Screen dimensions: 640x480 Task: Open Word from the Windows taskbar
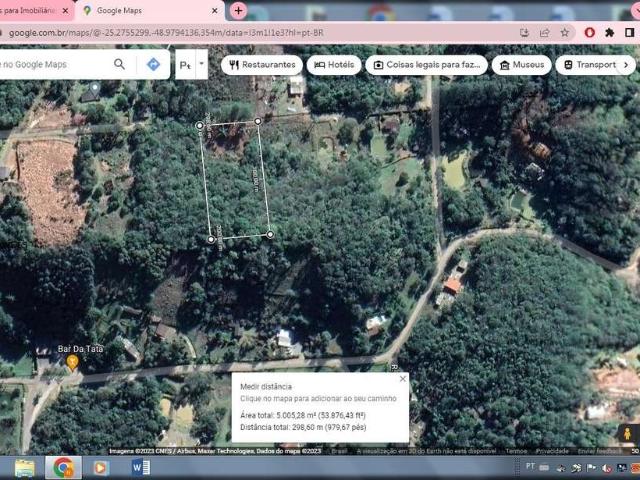click(140, 467)
